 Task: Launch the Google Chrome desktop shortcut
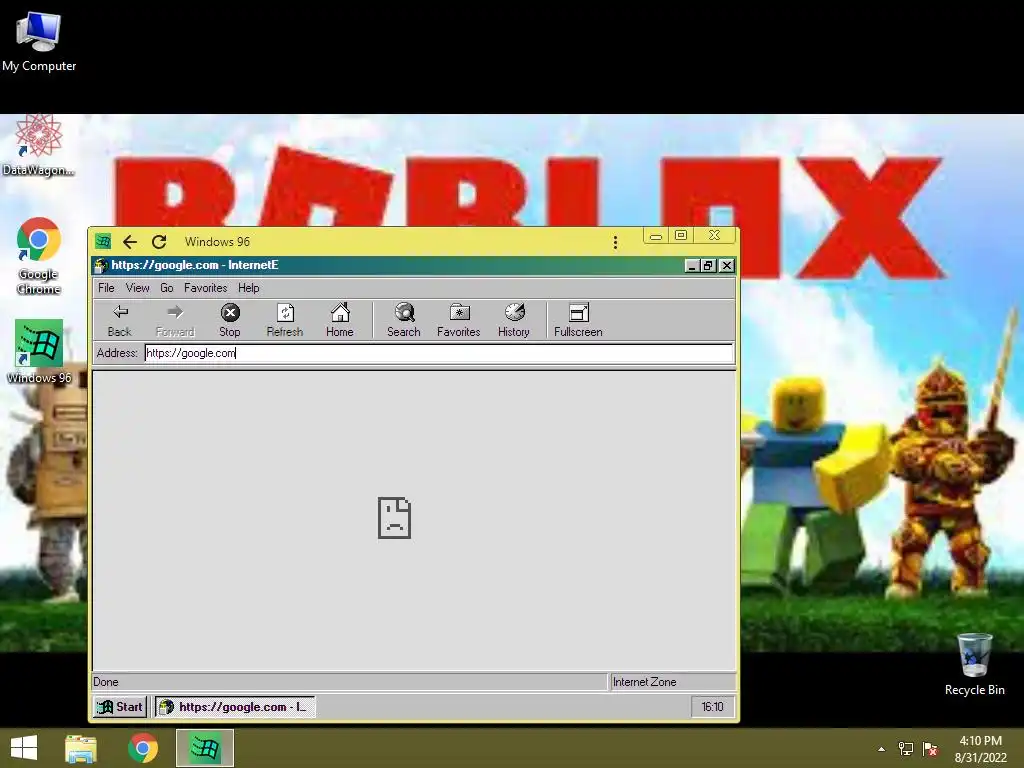[x=39, y=255]
